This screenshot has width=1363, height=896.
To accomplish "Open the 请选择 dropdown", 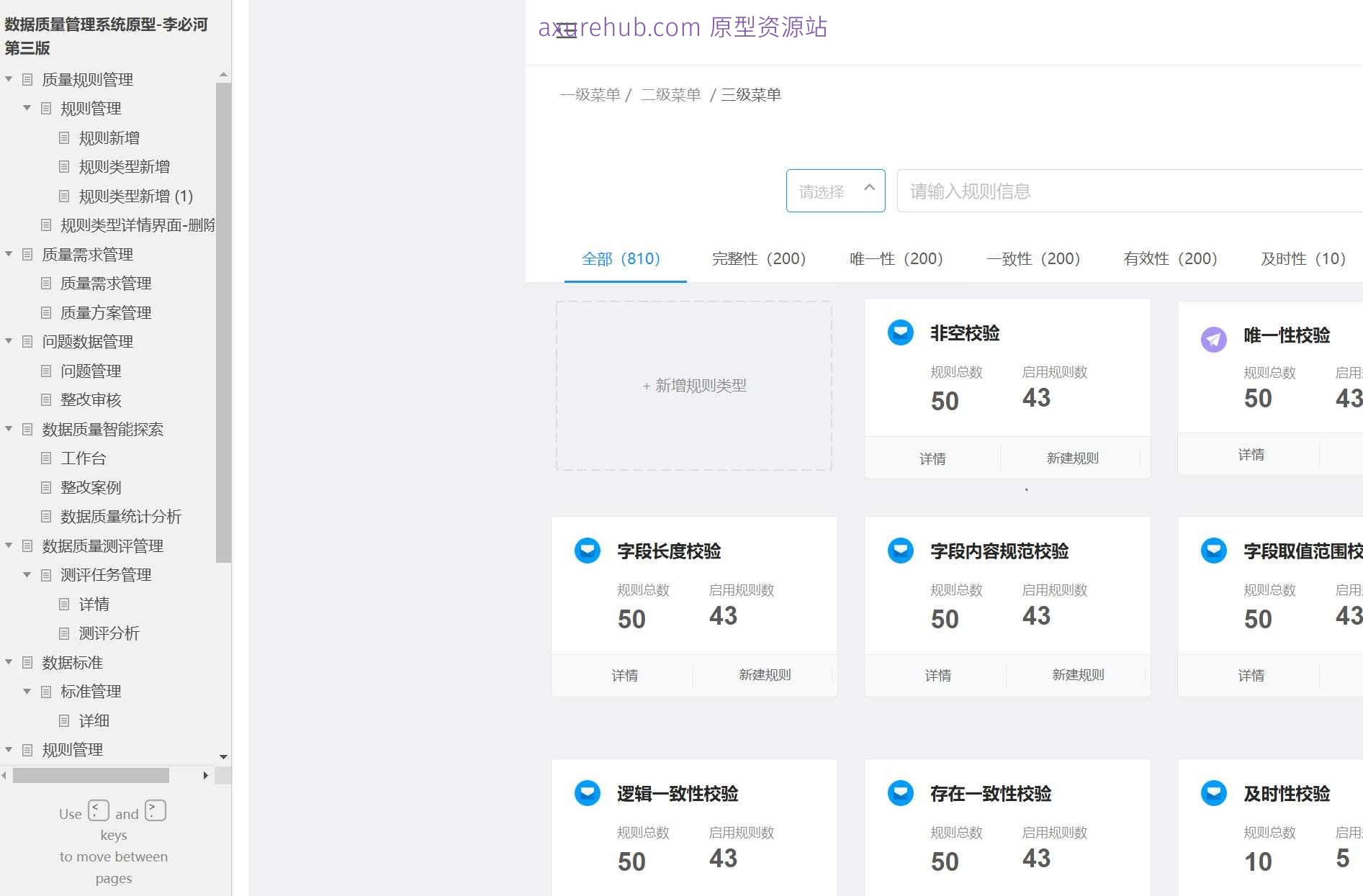I will [x=835, y=190].
